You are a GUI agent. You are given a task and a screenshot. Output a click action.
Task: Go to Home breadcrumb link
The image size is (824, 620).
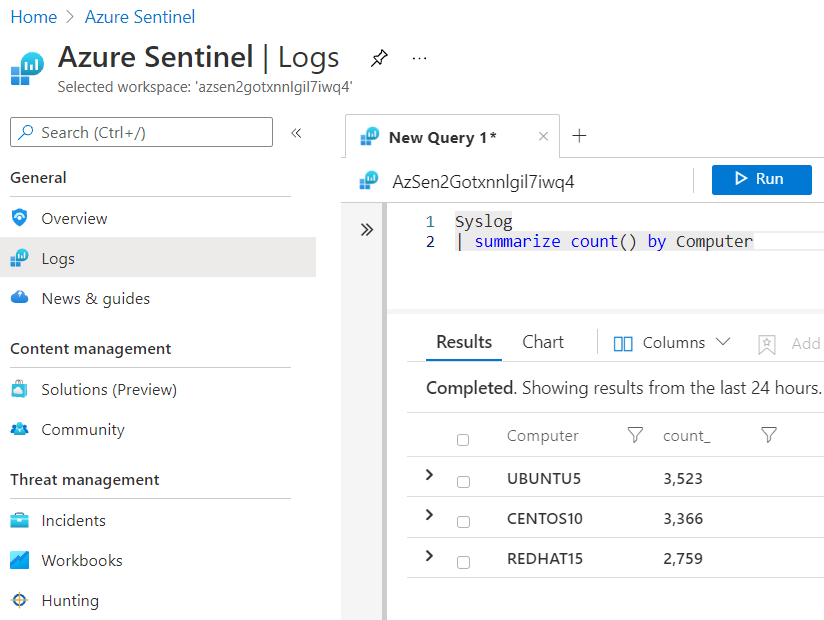click(34, 17)
